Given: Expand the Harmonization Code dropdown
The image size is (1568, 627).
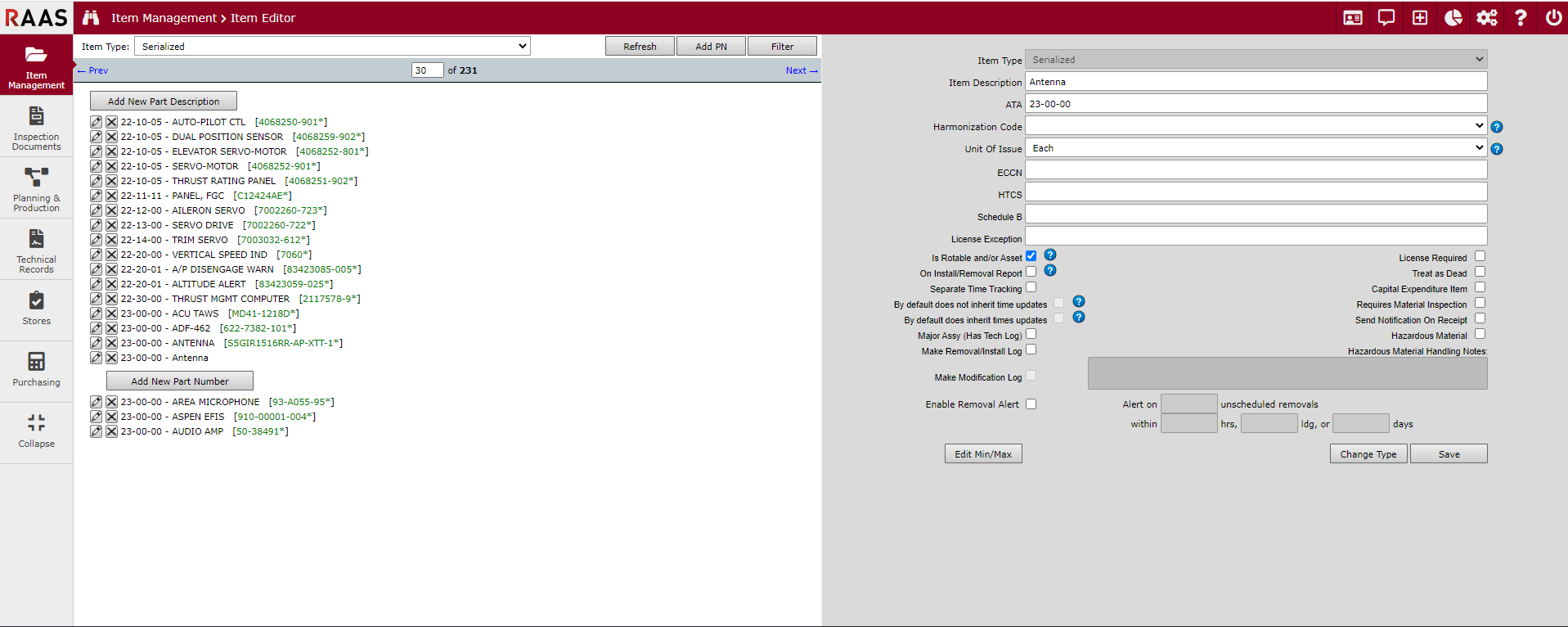Looking at the screenshot, I should tap(1255, 126).
